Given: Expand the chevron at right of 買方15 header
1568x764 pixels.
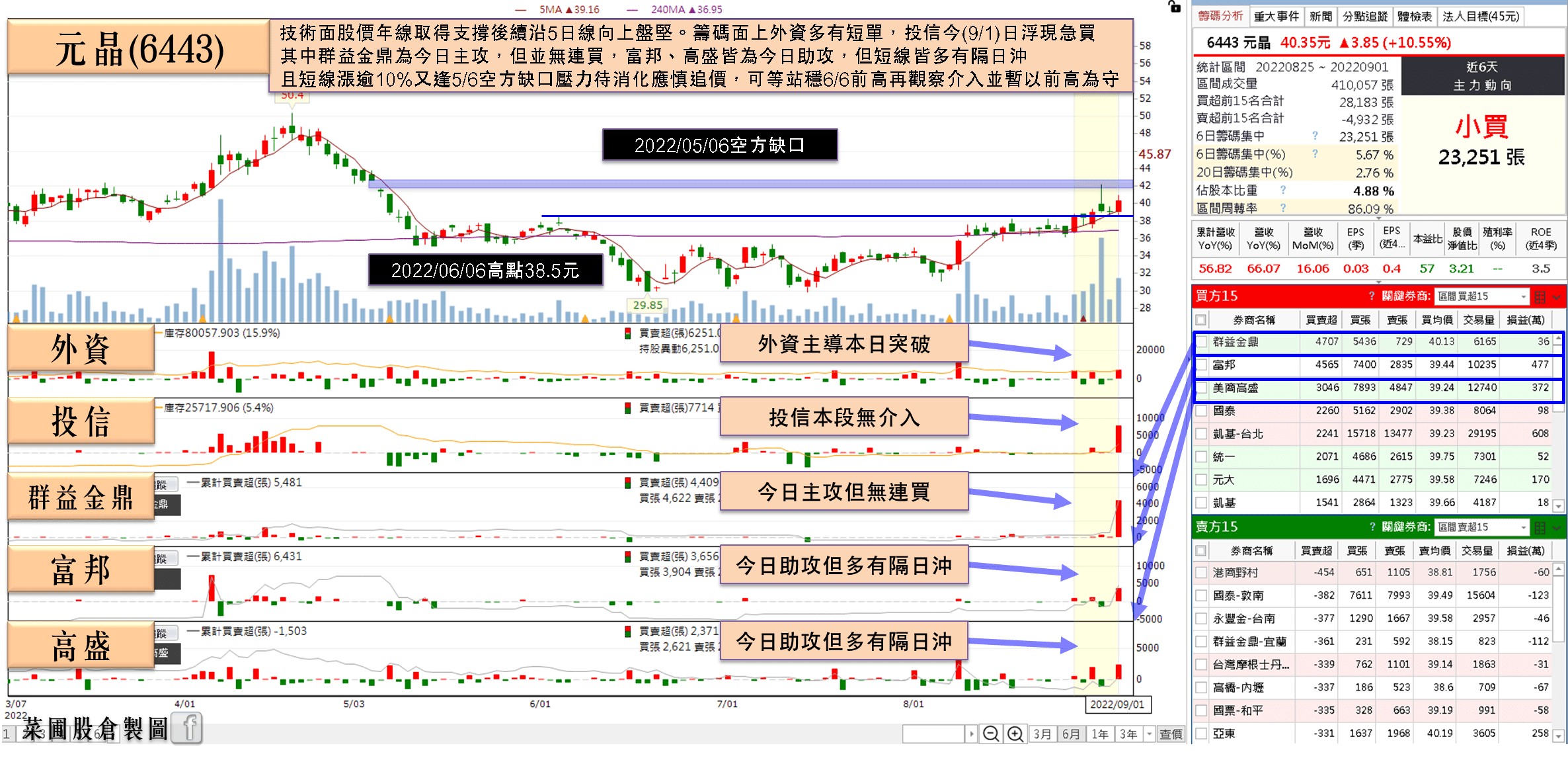Looking at the screenshot, I should [x=1557, y=297].
